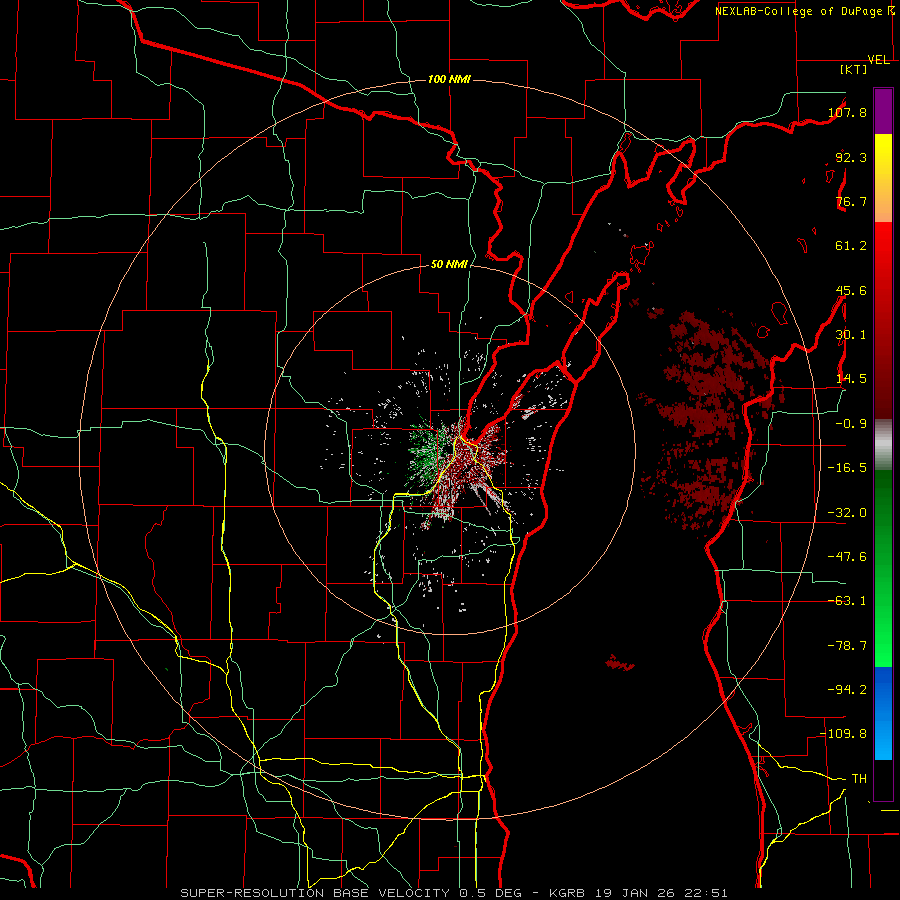Click the small red echo over southern lake

coord(620,663)
